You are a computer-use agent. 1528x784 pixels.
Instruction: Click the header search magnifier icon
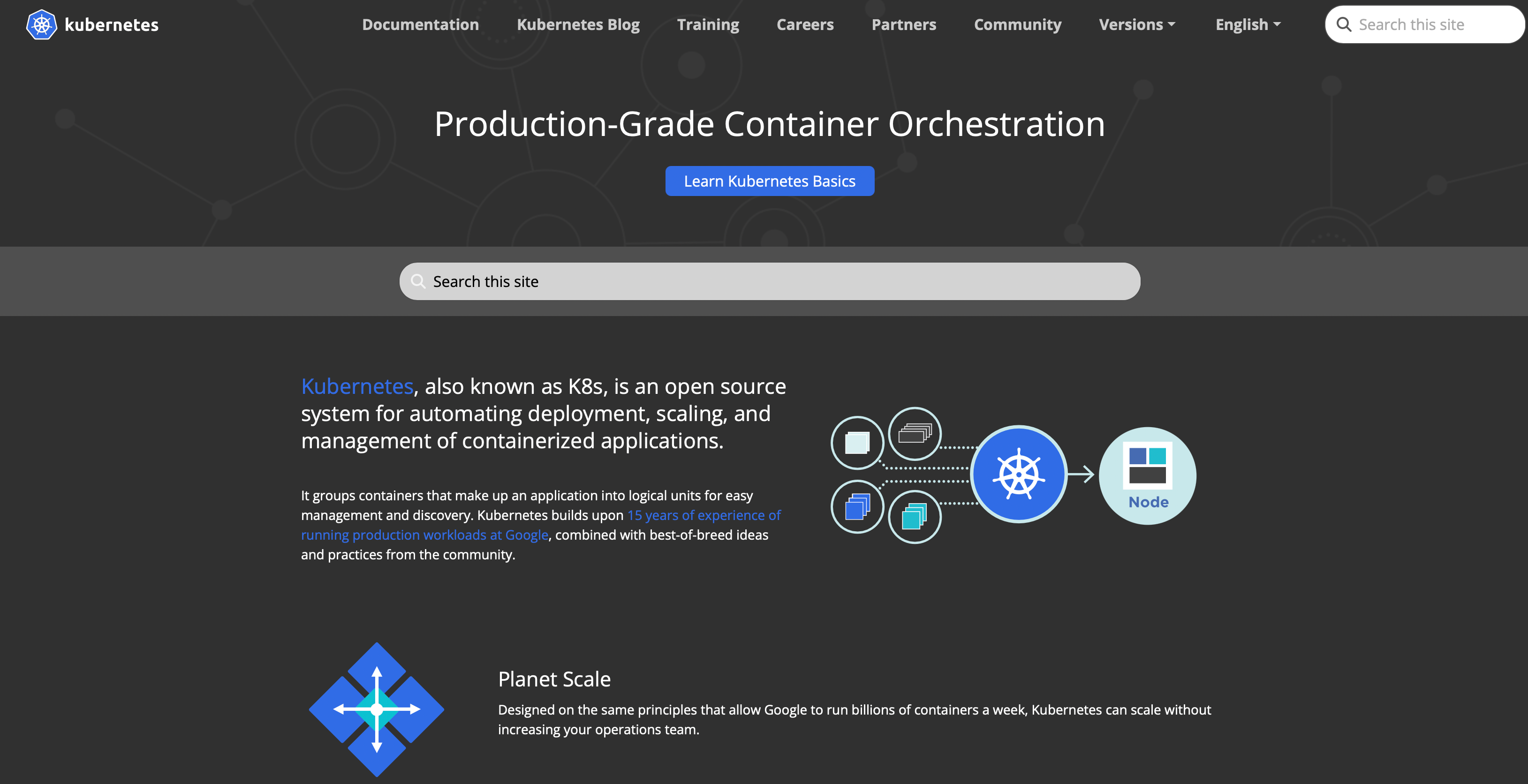tap(1344, 24)
